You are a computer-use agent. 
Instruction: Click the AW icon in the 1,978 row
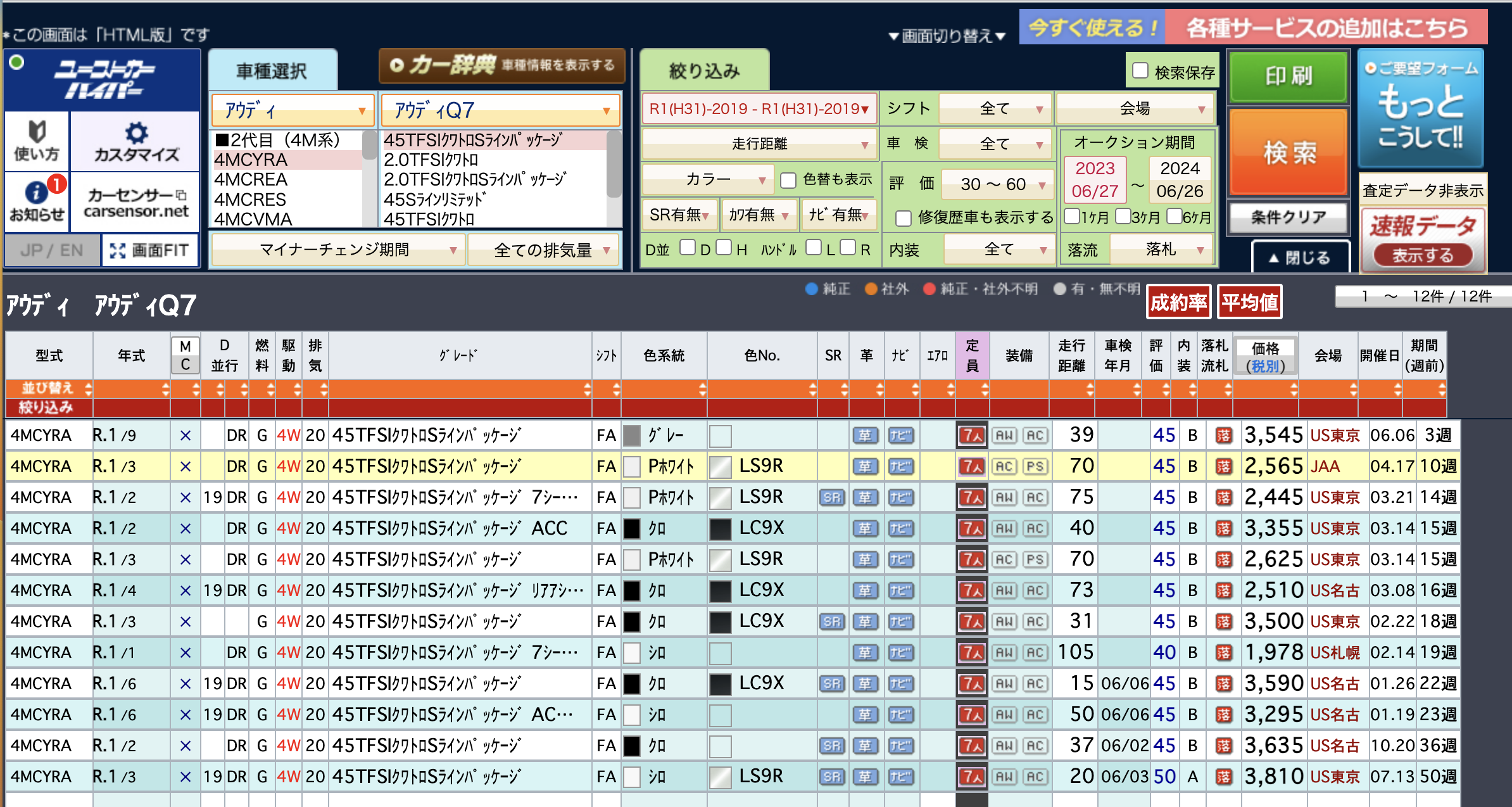(1004, 652)
